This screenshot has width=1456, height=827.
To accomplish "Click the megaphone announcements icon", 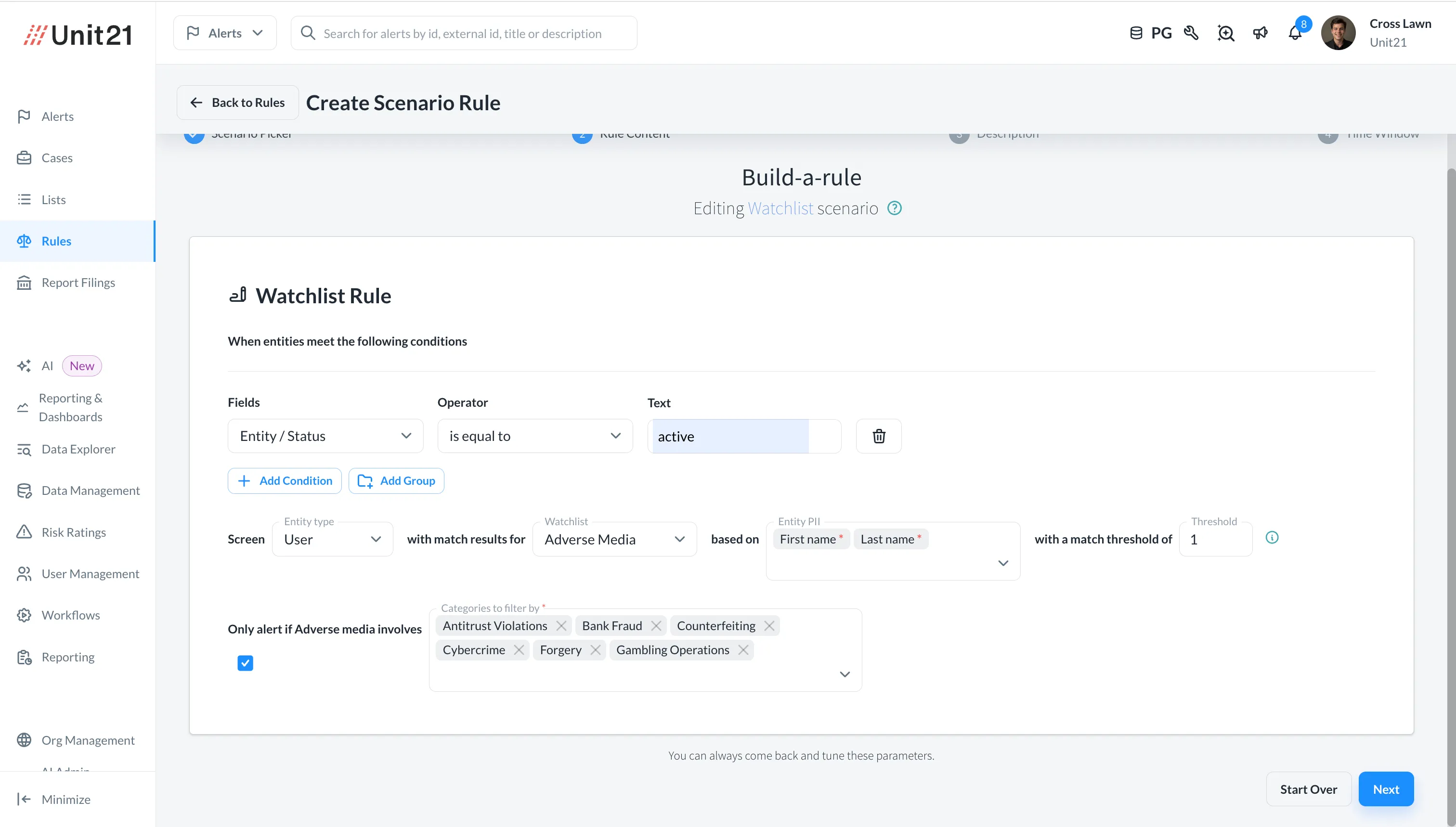I will (x=1260, y=34).
